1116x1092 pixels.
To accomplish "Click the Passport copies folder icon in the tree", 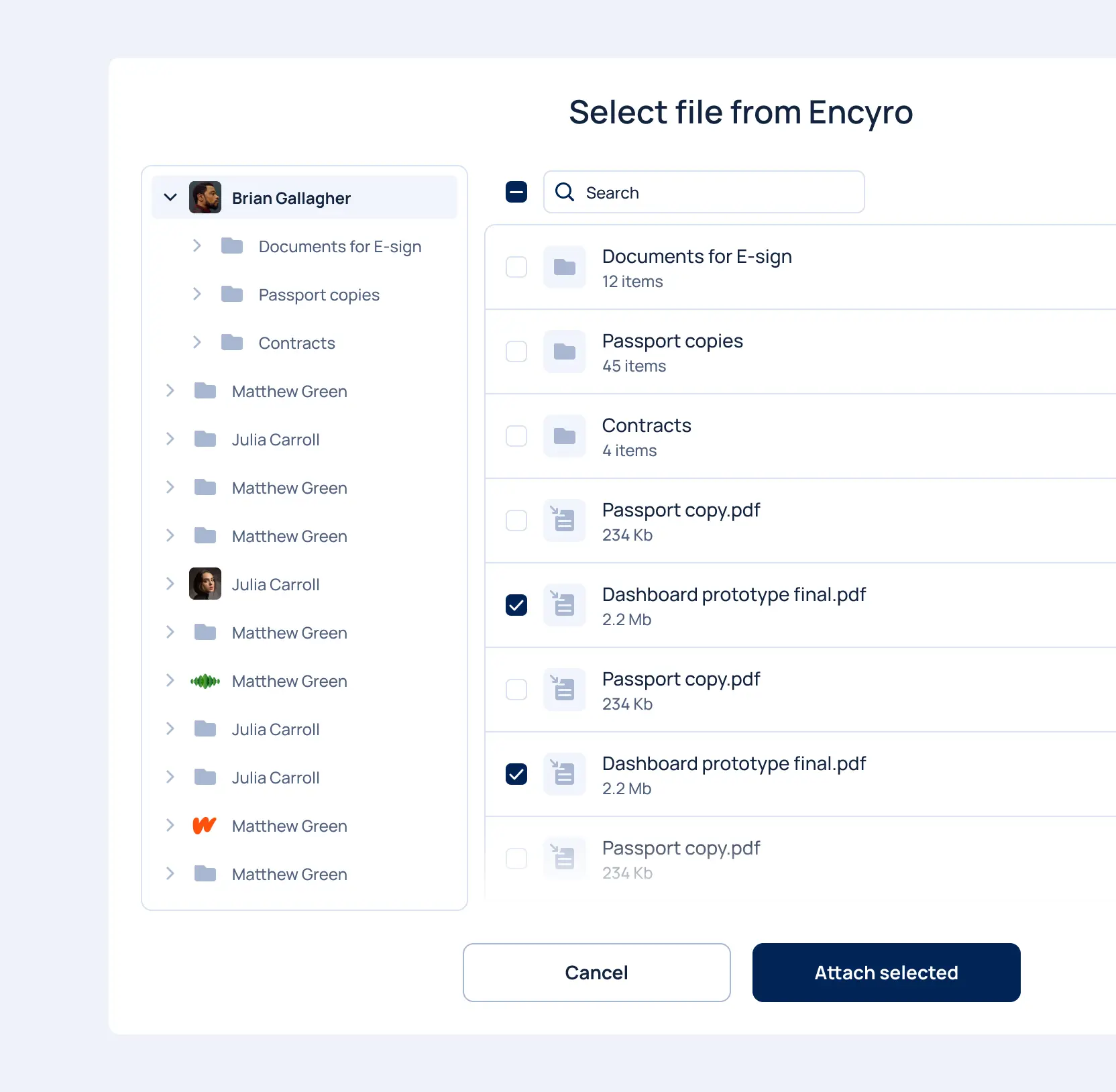I will (x=232, y=294).
